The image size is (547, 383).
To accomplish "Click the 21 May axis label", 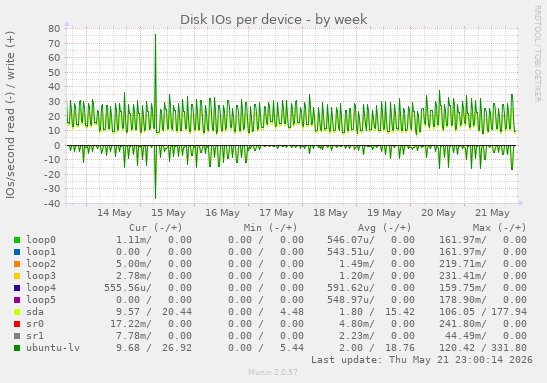I will (493, 213).
